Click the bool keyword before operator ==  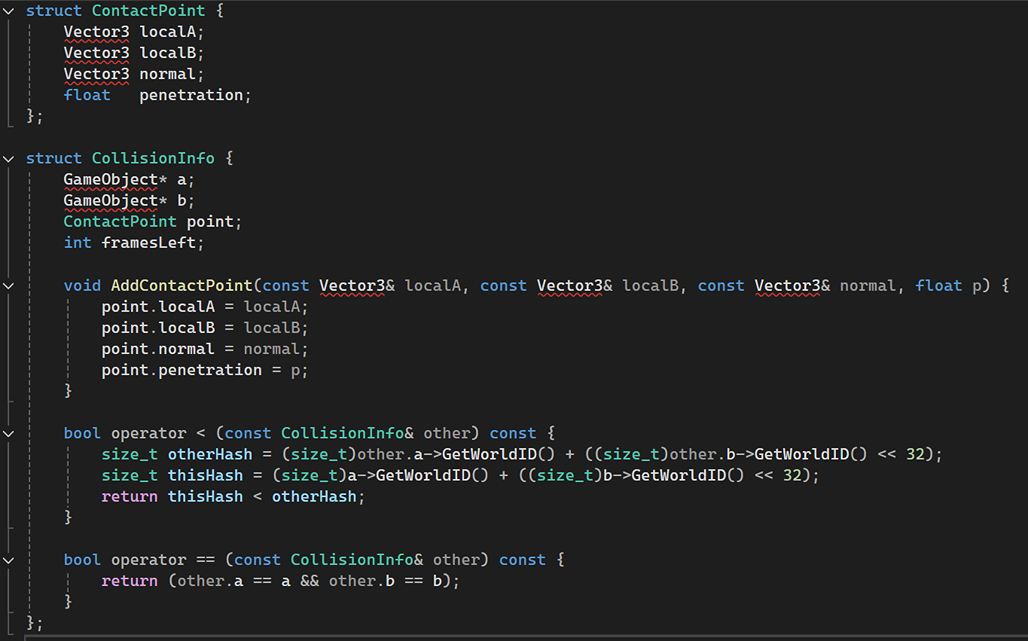(82, 560)
